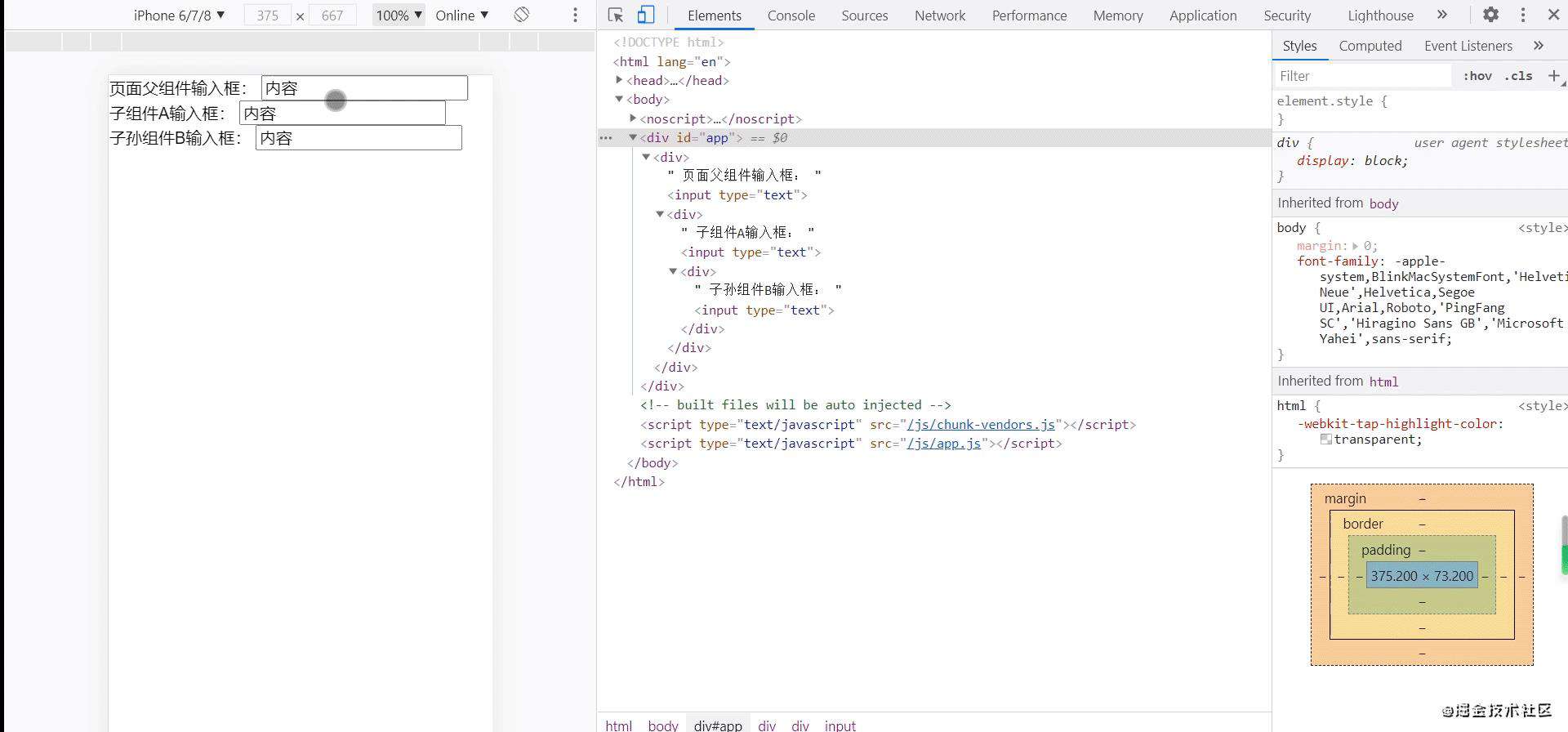
Task: Open the Network tab
Action: point(939,15)
